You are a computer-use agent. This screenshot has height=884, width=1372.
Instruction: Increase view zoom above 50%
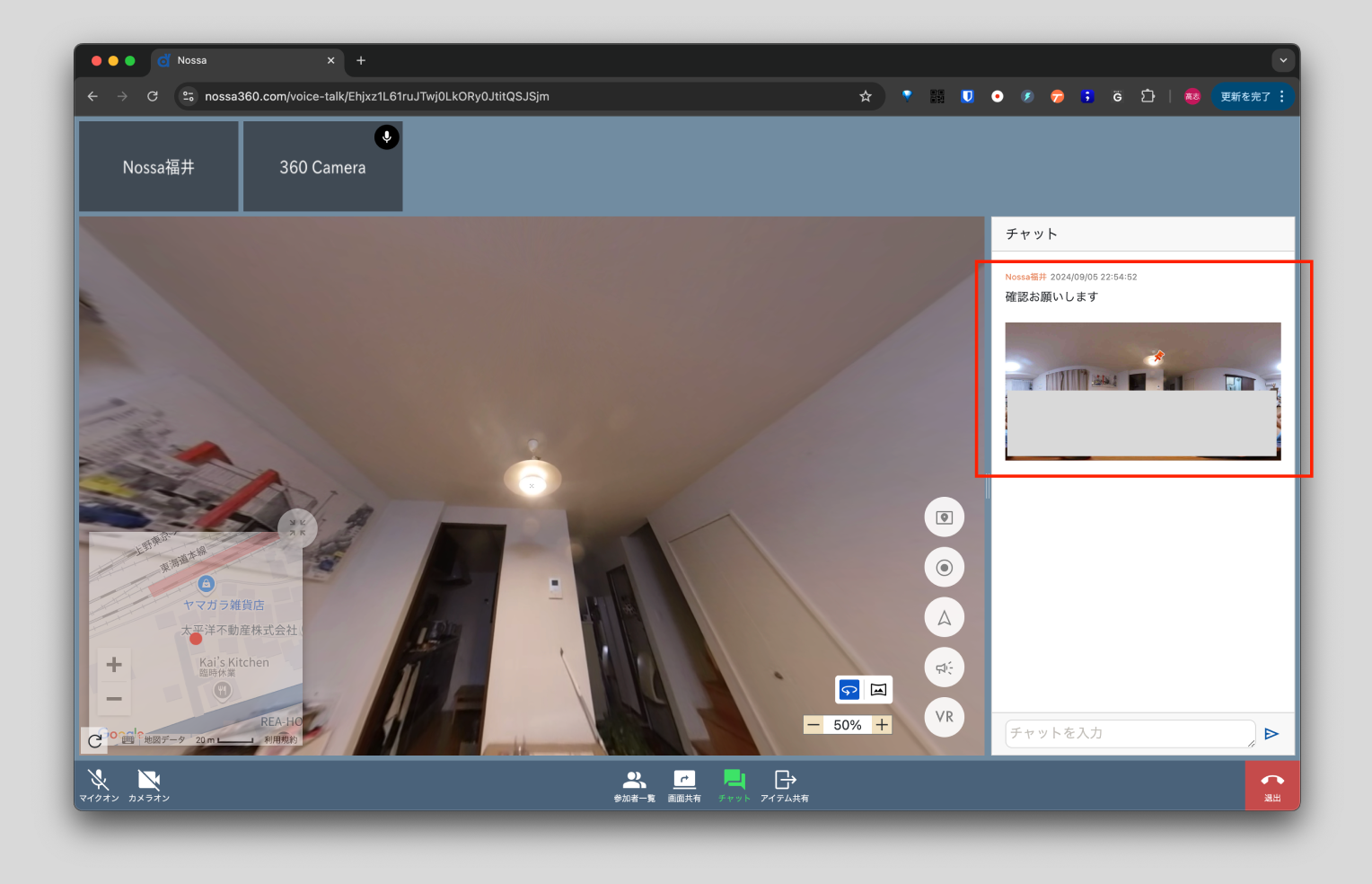pos(883,725)
